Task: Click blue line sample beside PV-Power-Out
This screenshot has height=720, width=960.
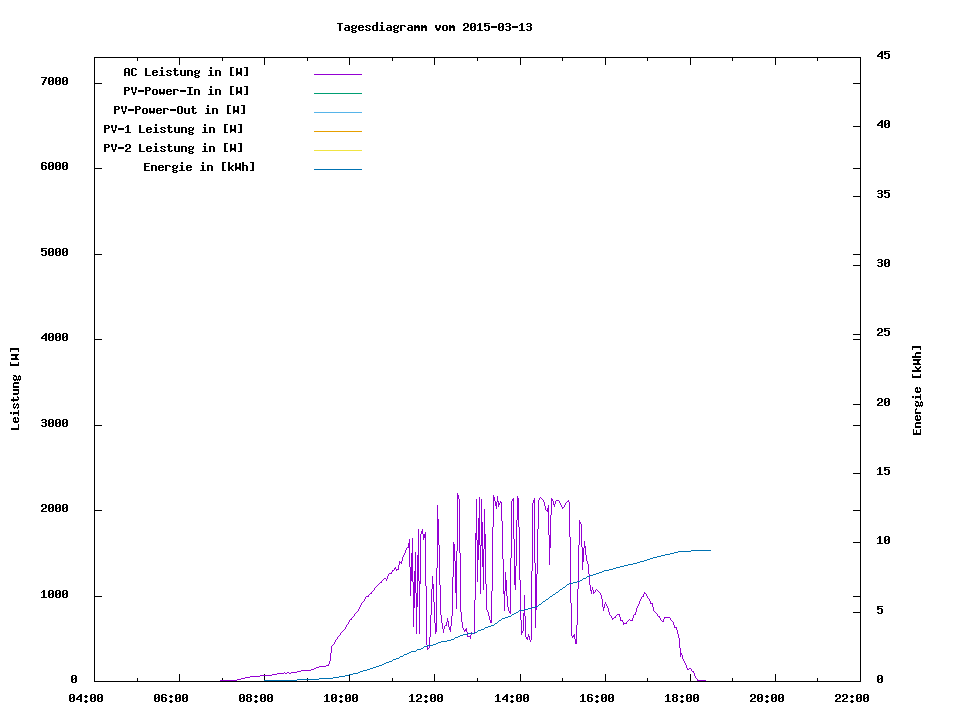Action: pyautogui.click(x=337, y=112)
